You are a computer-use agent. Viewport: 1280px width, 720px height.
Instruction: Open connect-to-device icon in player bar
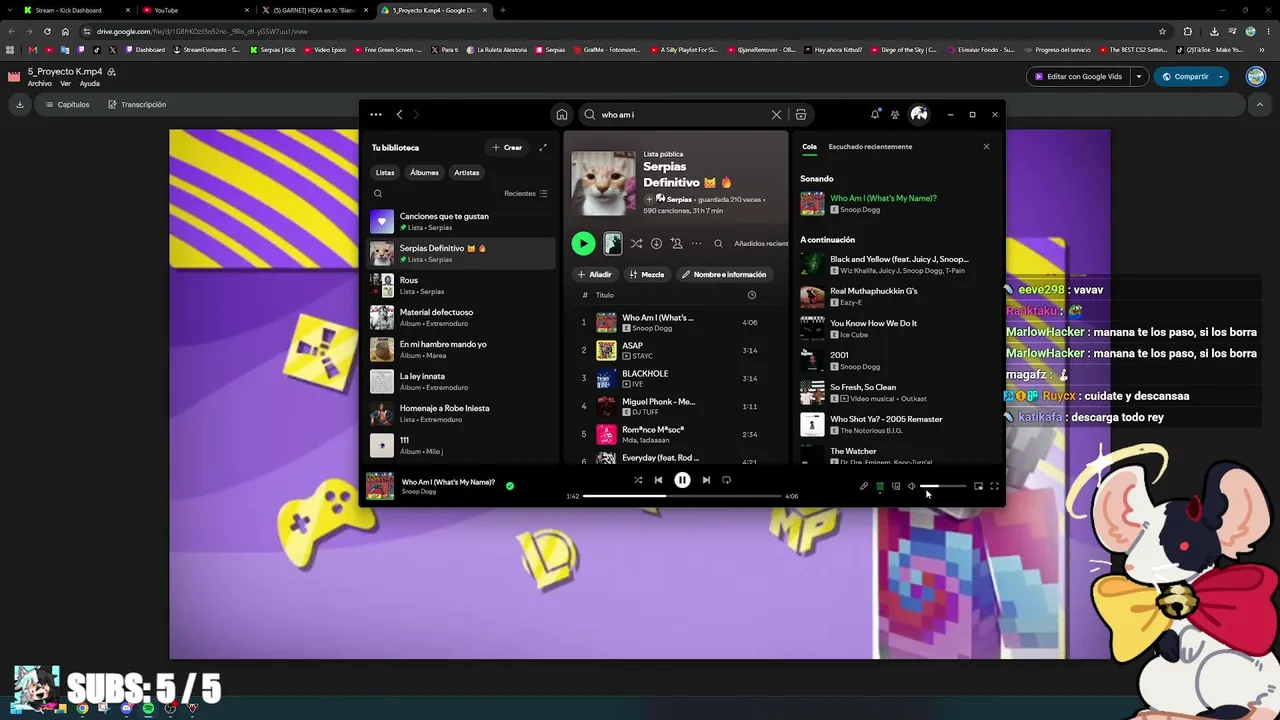(896, 487)
